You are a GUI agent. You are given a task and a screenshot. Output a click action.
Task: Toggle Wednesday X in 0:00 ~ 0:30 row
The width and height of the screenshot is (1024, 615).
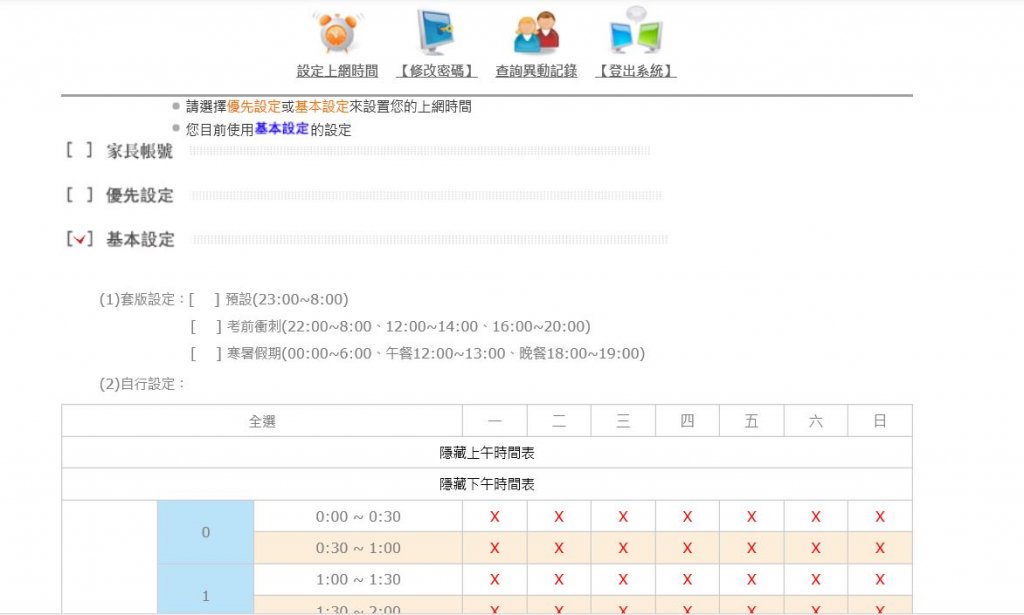[623, 516]
